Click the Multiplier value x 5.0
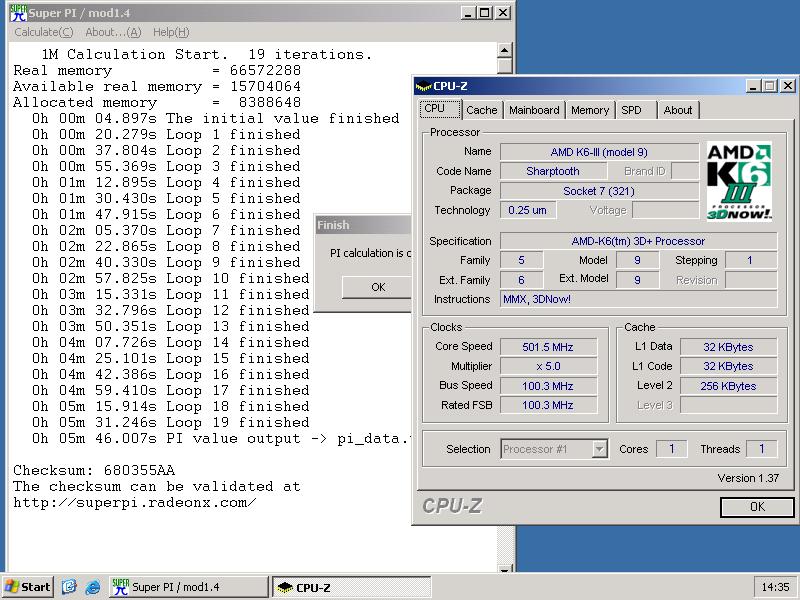The width and height of the screenshot is (800, 600). point(548,366)
